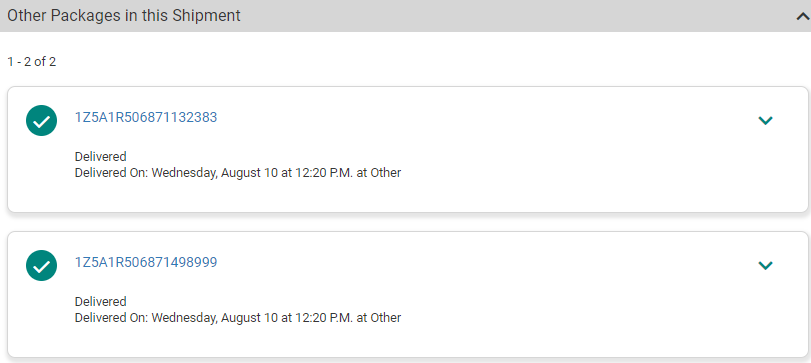811x363 pixels.
Task: Collapse the Other Packages in this Shipment section
Action: 803,17
